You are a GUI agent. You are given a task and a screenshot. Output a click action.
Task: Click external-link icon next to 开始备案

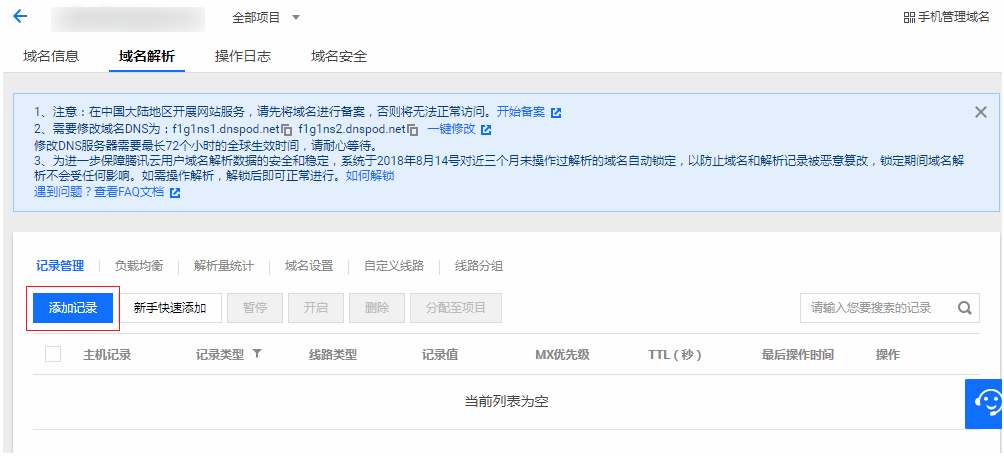coord(556,113)
